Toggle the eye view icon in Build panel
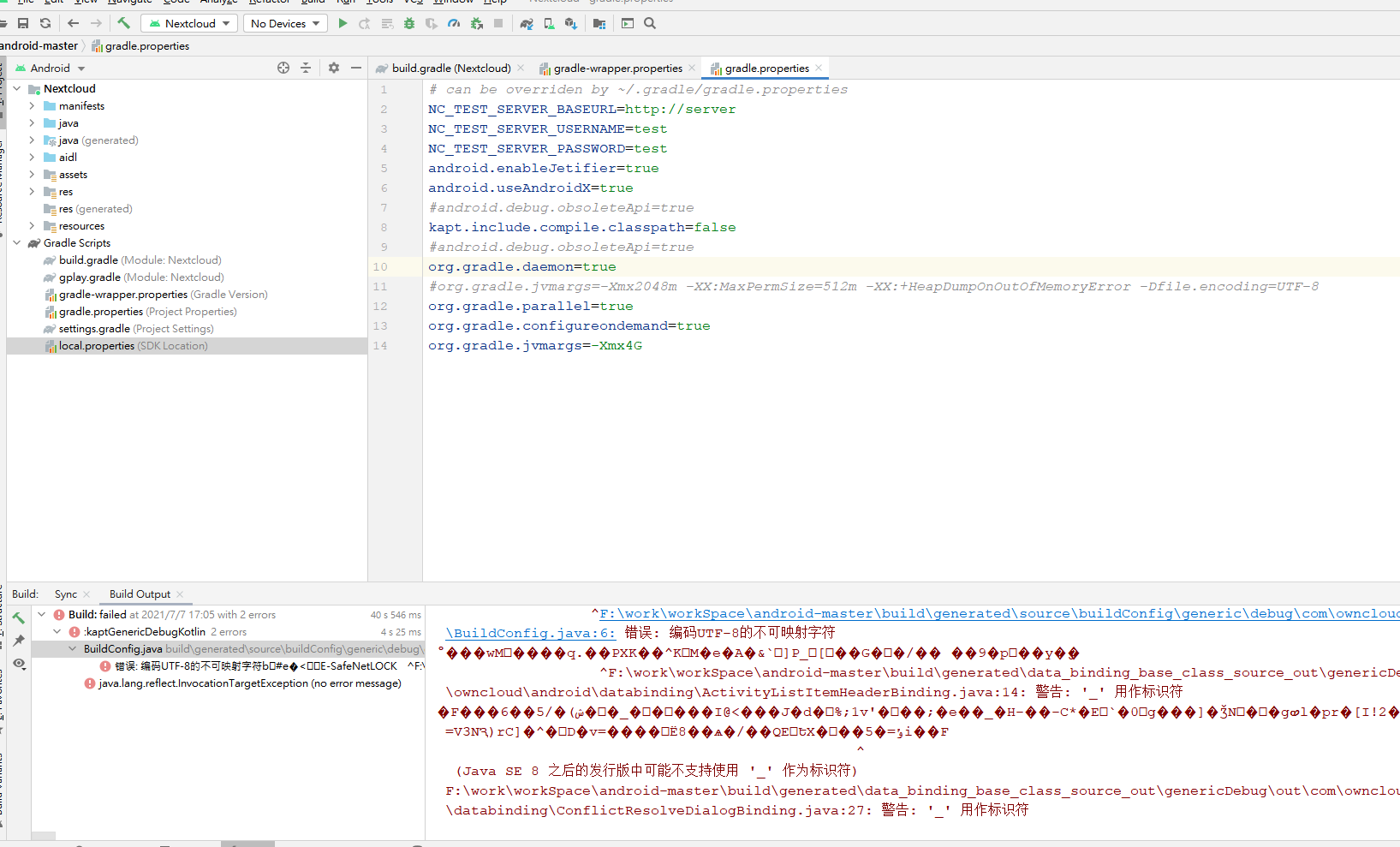The height and width of the screenshot is (847, 1400). click(x=19, y=664)
